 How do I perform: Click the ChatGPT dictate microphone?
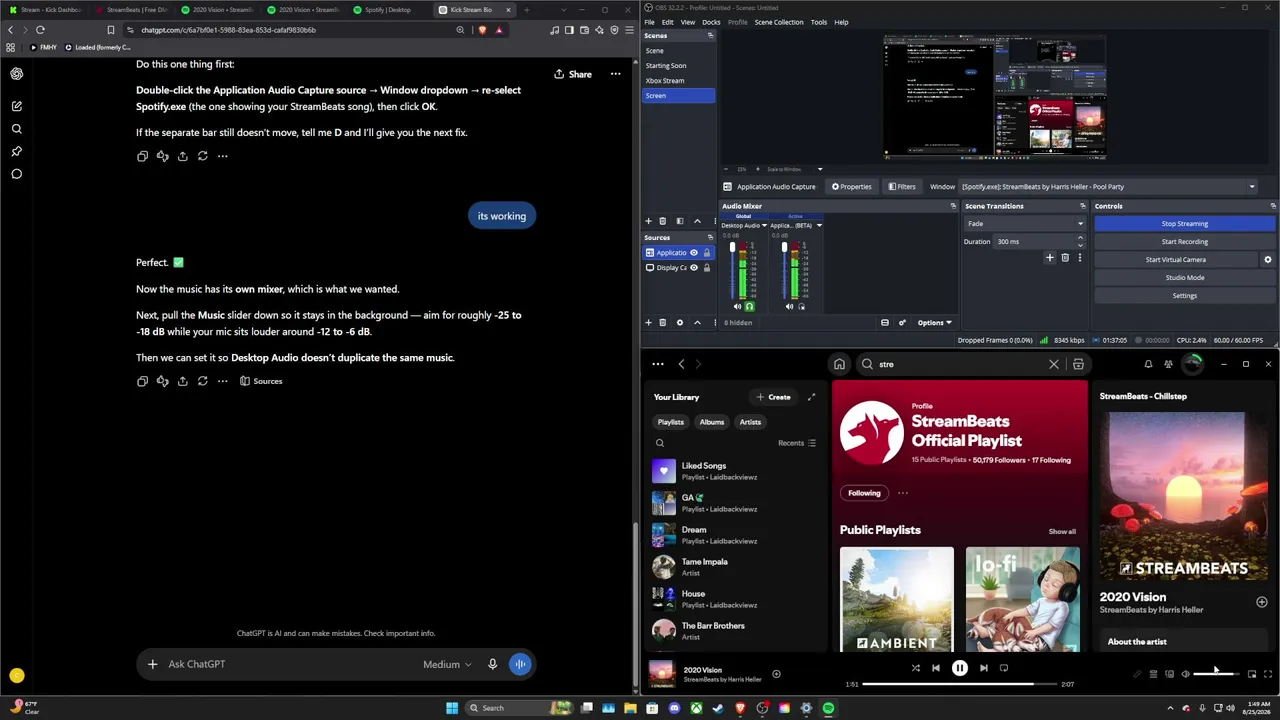pyautogui.click(x=492, y=664)
